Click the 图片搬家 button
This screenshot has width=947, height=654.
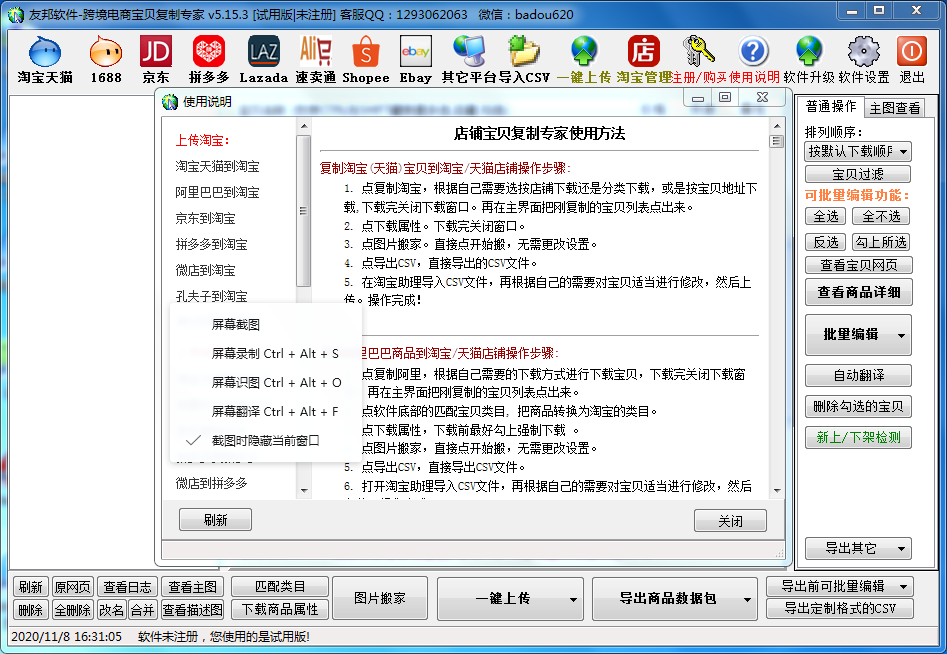click(x=380, y=598)
